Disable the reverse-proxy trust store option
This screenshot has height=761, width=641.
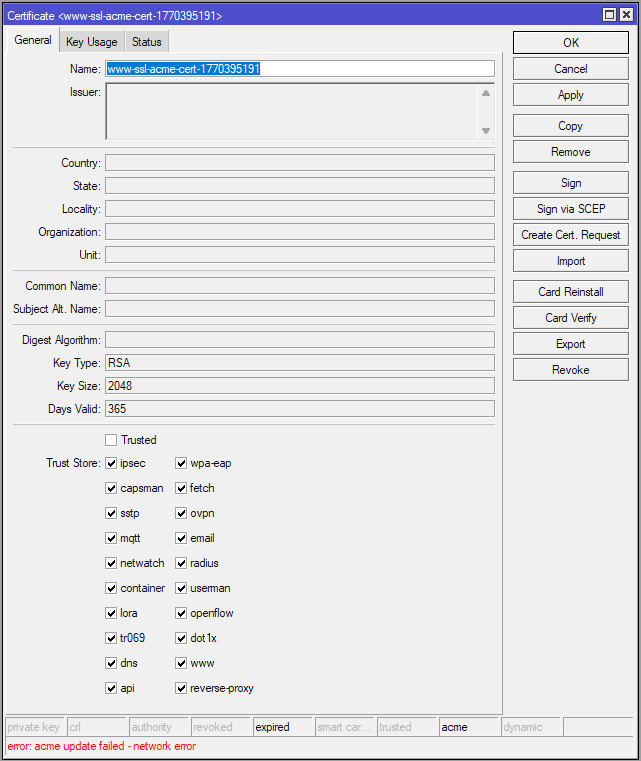tap(182, 688)
